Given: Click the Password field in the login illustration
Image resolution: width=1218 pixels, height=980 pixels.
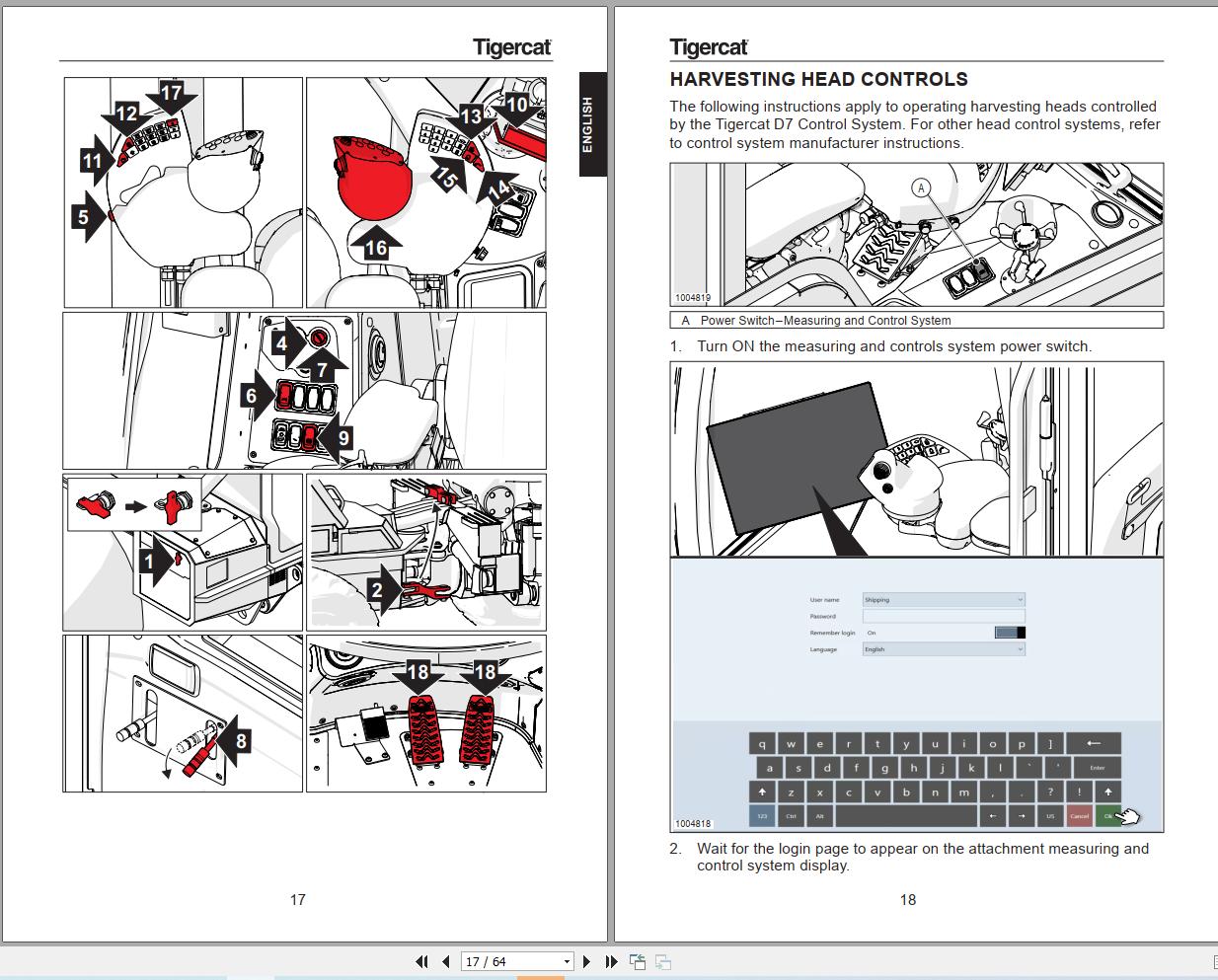Looking at the screenshot, I should (x=944, y=616).
